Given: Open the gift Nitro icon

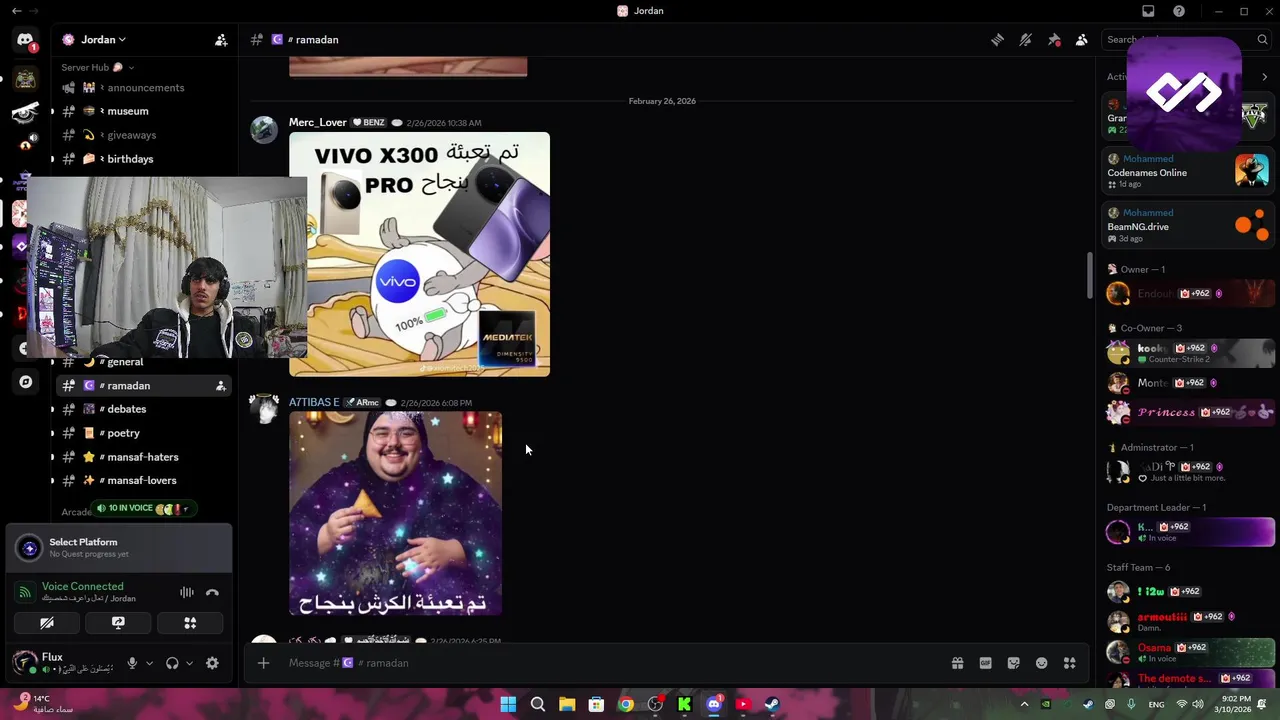Looking at the screenshot, I should [957, 663].
